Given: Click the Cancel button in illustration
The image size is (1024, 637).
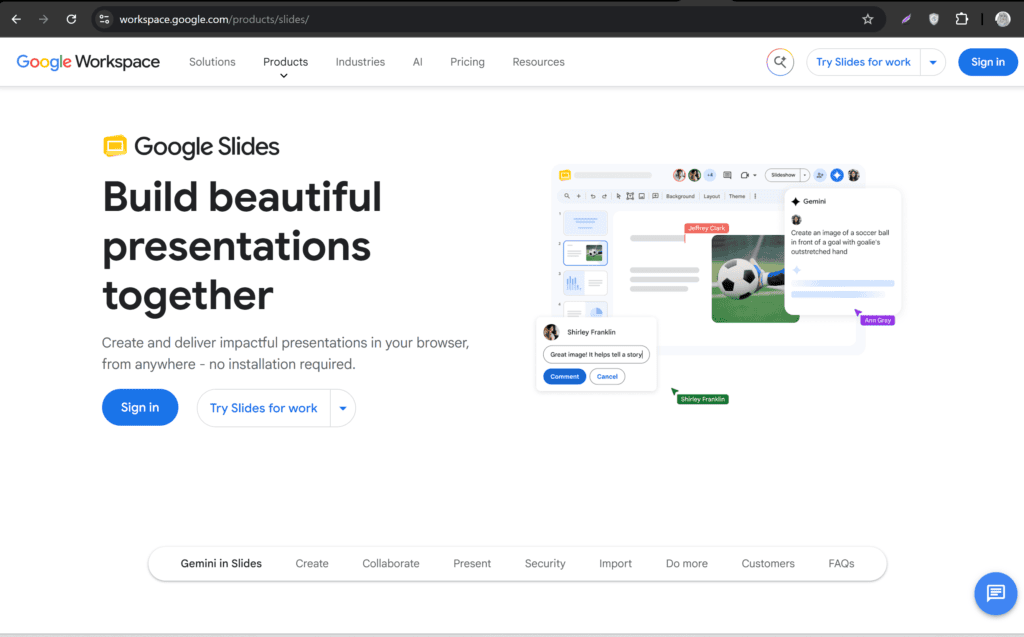Looking at the screenshot, I should pos(607,376).
